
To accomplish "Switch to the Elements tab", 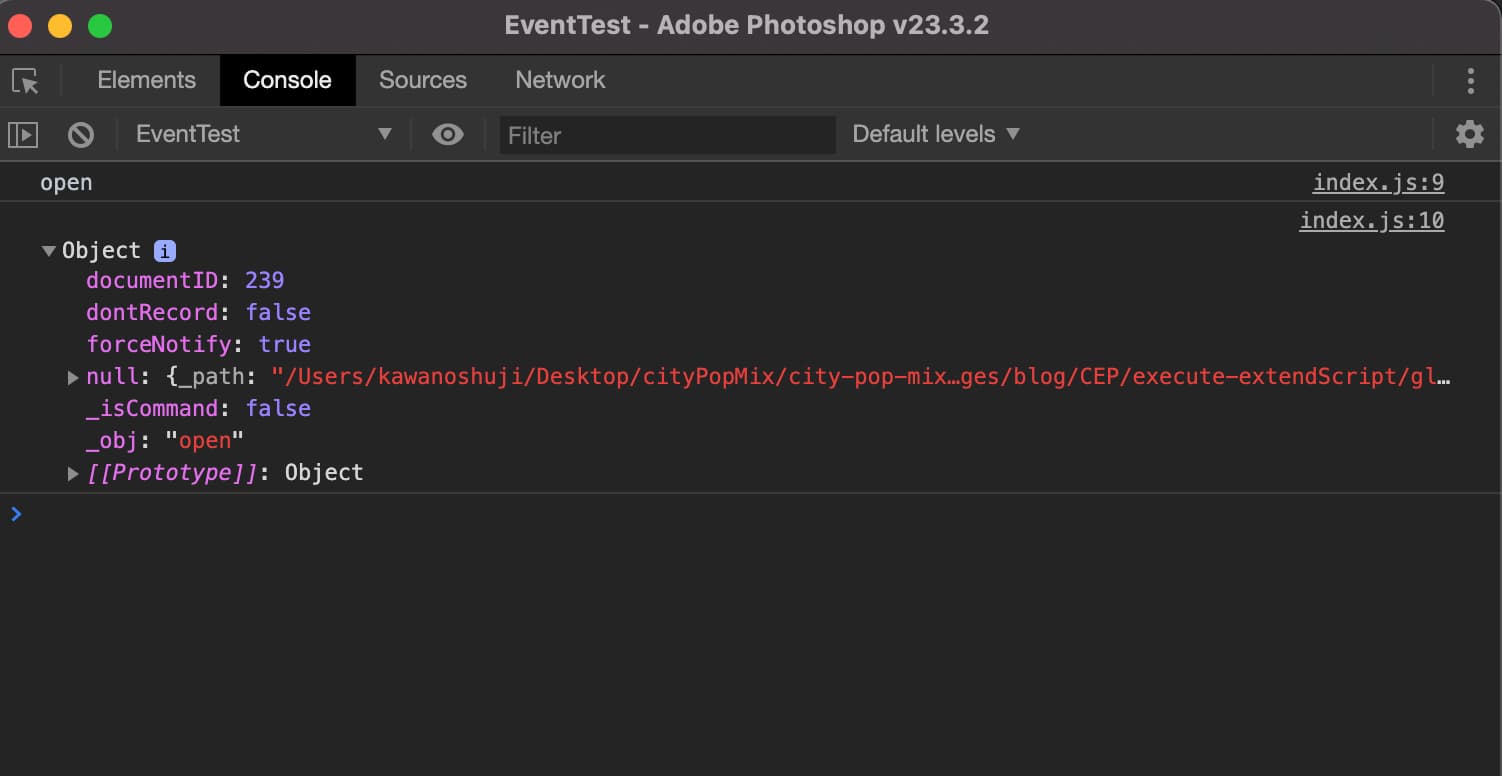I will [x=146, y=80].
